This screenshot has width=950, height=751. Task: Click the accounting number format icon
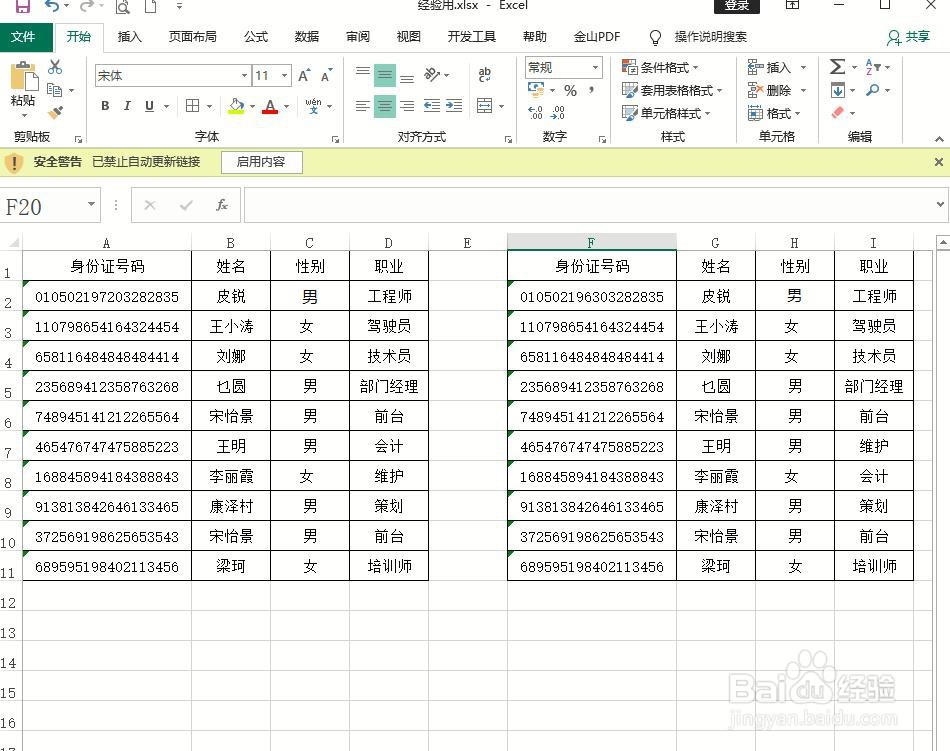click(x=536, y=90)
